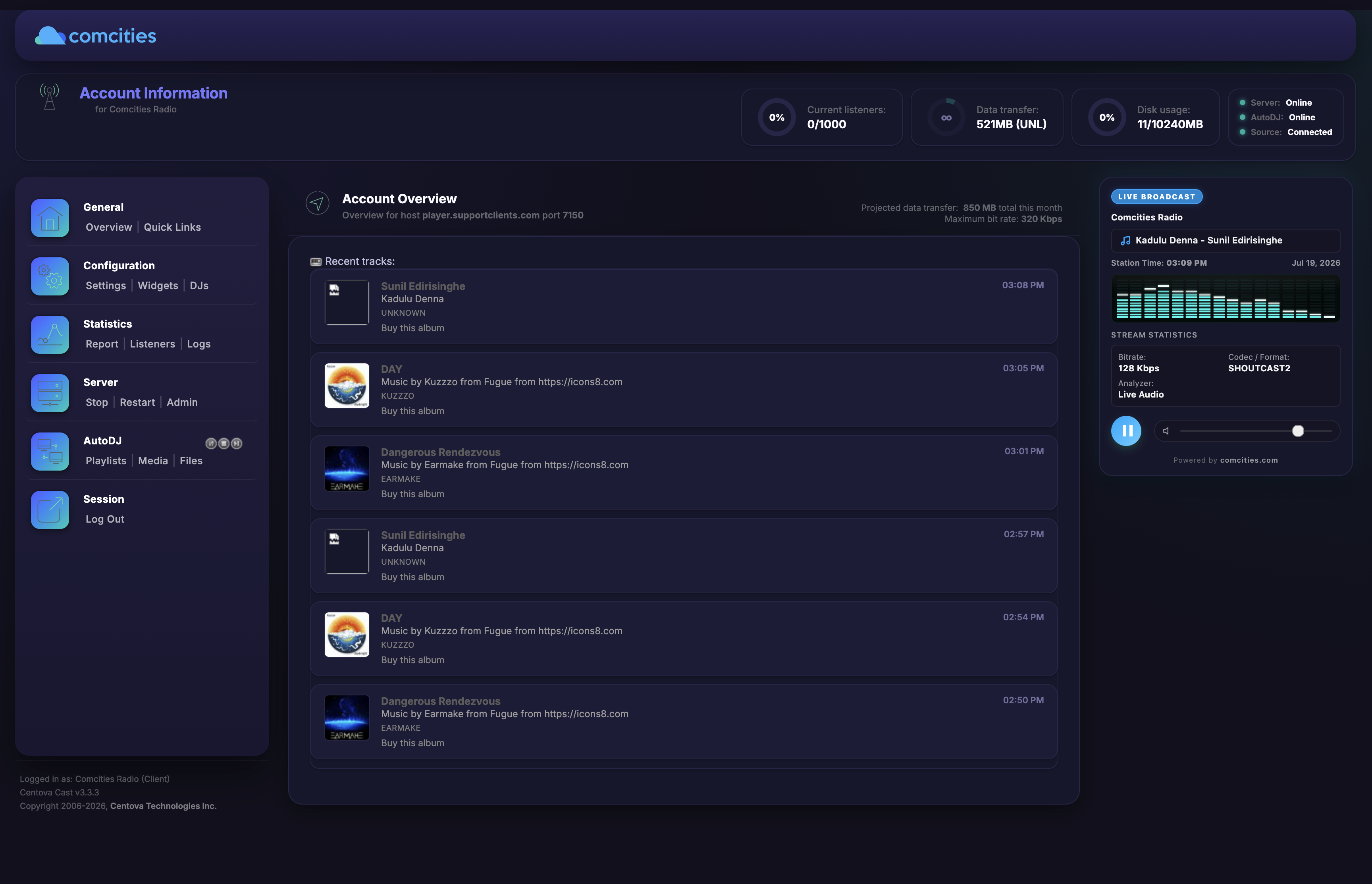Image resolution: width=1372 pixels, height=884 pixels.
Task: Click Buy this album for 02:57 PM track
Action: (412, 577)
